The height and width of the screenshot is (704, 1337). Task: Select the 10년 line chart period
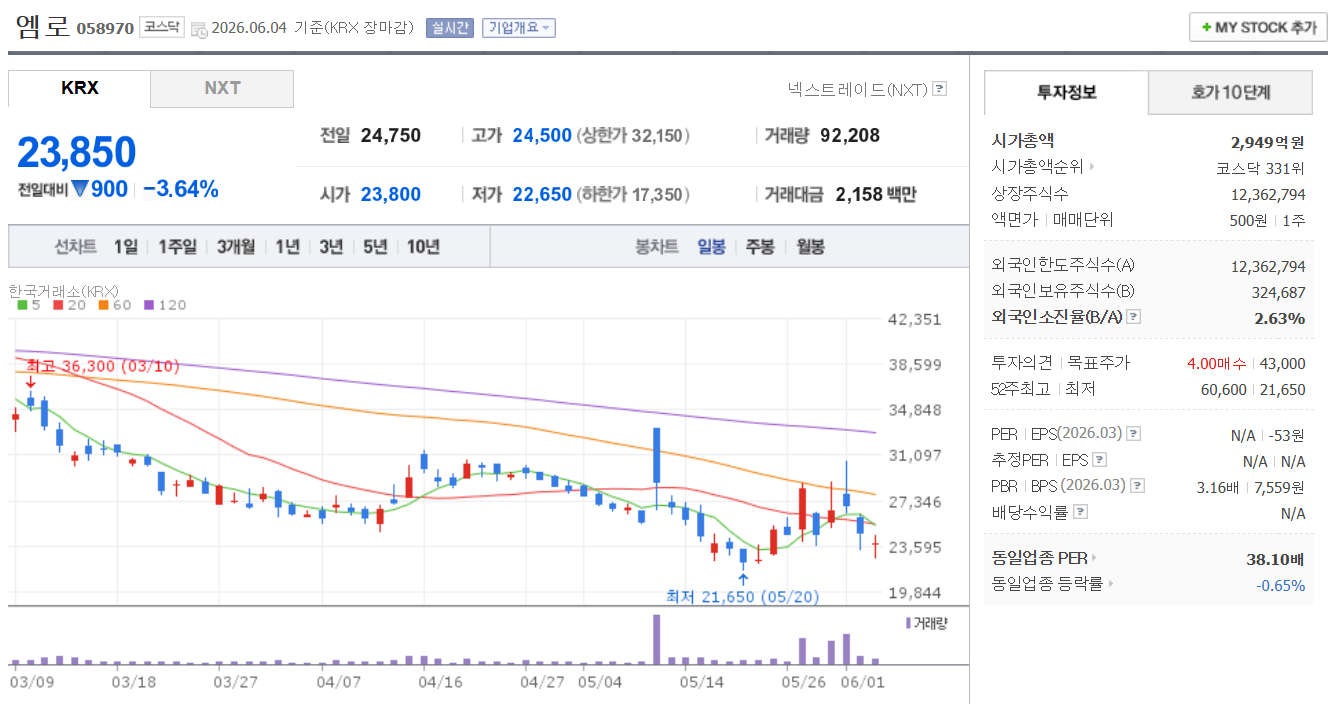coord(423,246)
